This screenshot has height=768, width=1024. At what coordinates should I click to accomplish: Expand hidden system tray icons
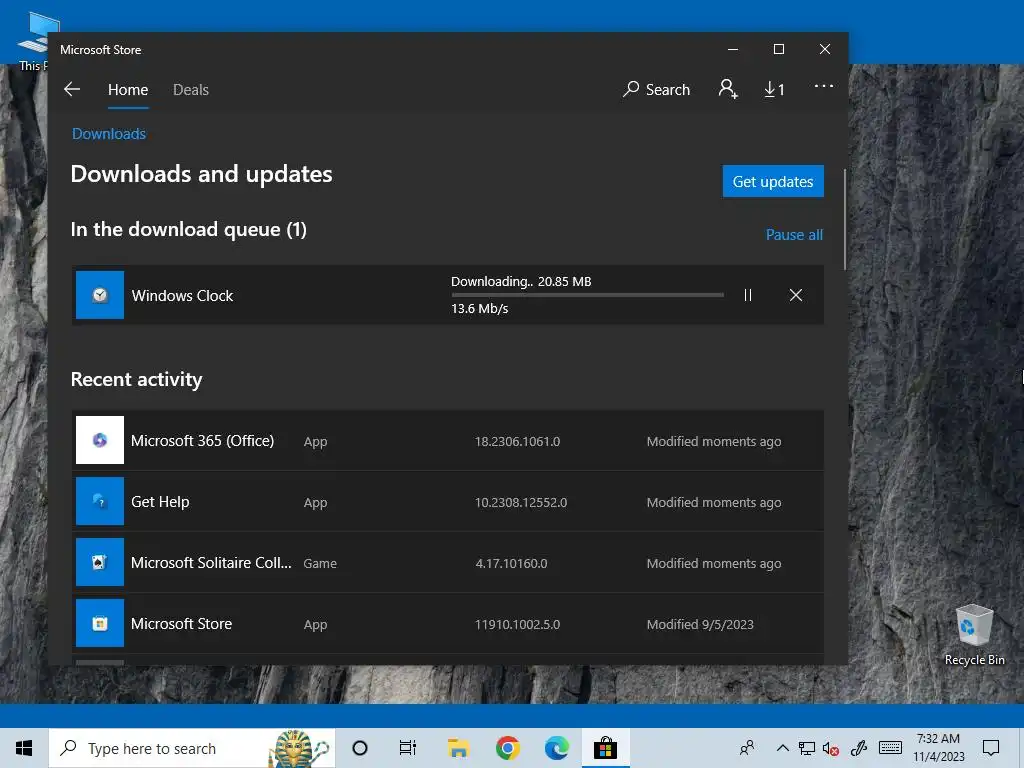click(x=782, y=748)
